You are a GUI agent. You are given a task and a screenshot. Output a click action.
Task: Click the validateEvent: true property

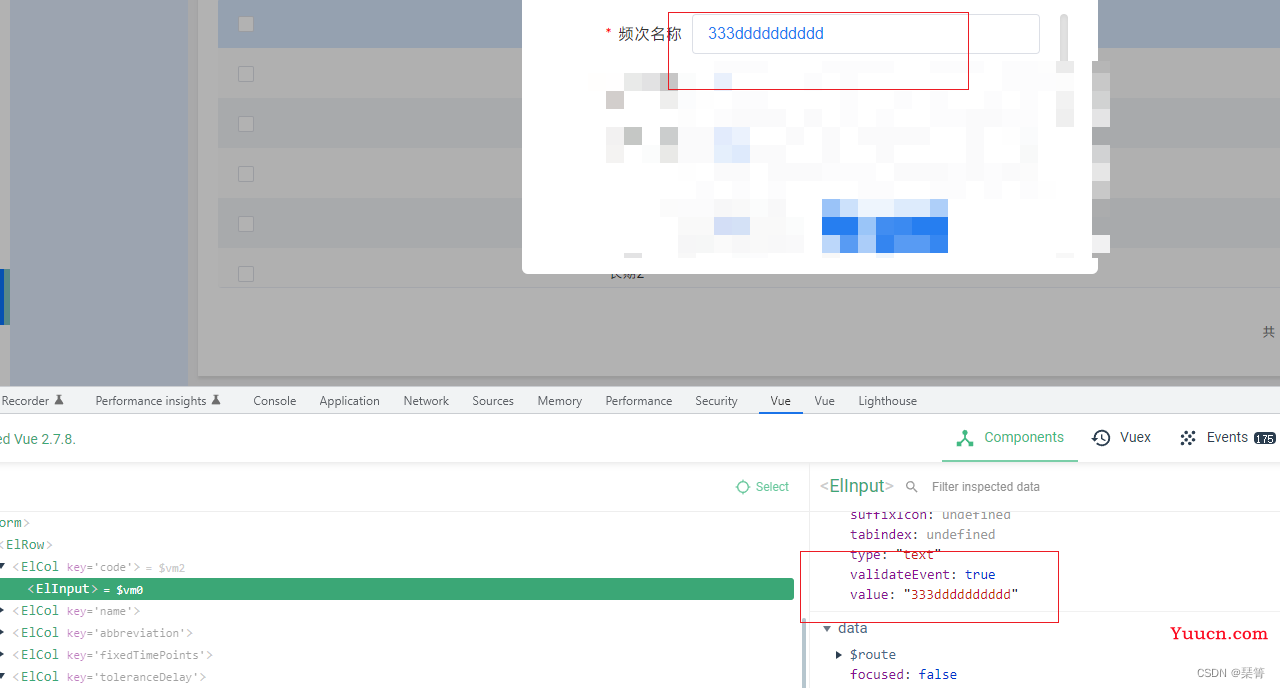pyautogui.click(x=923, y=575)
